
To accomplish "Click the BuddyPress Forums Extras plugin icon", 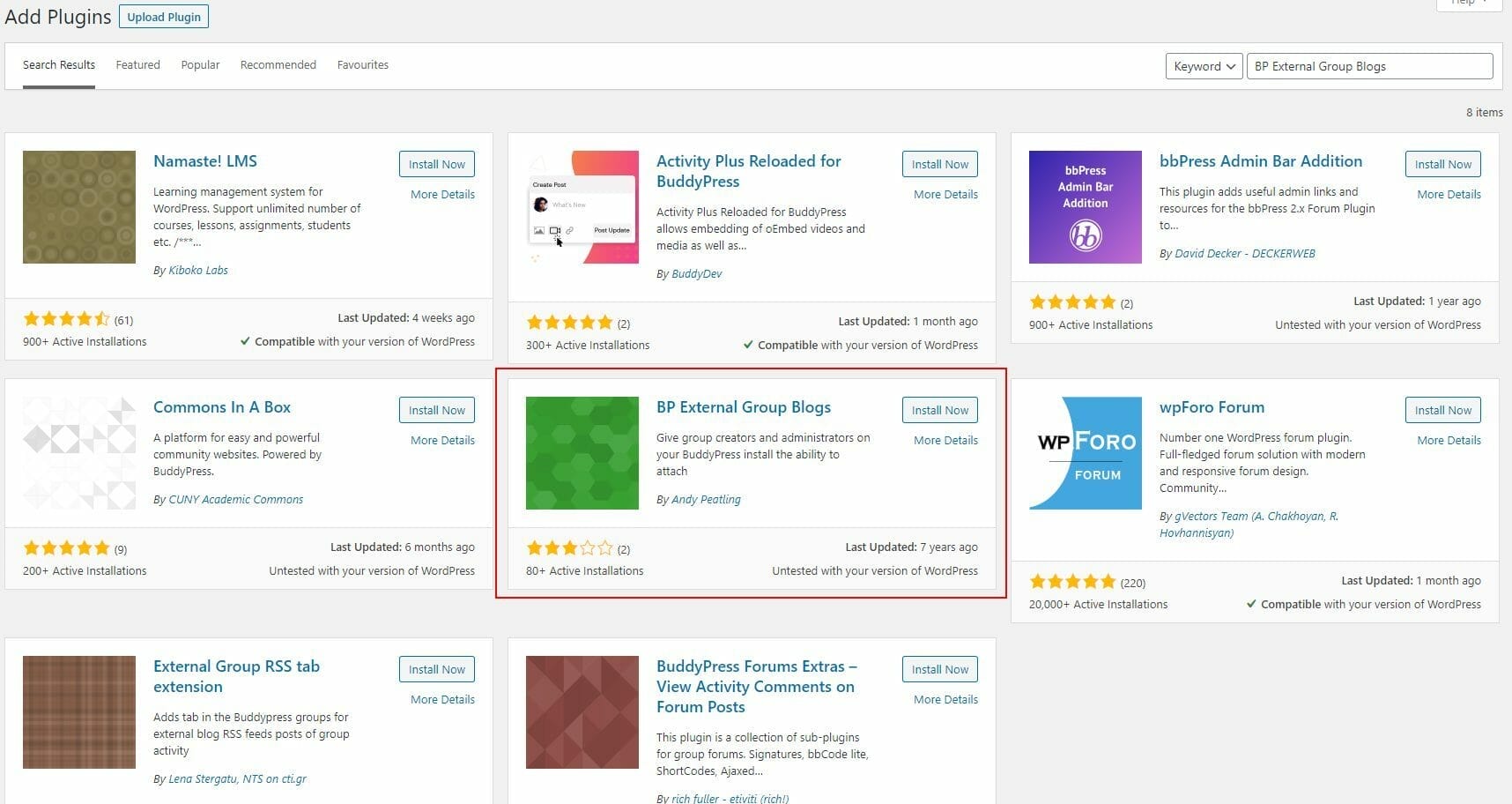I will click(582, 712).
